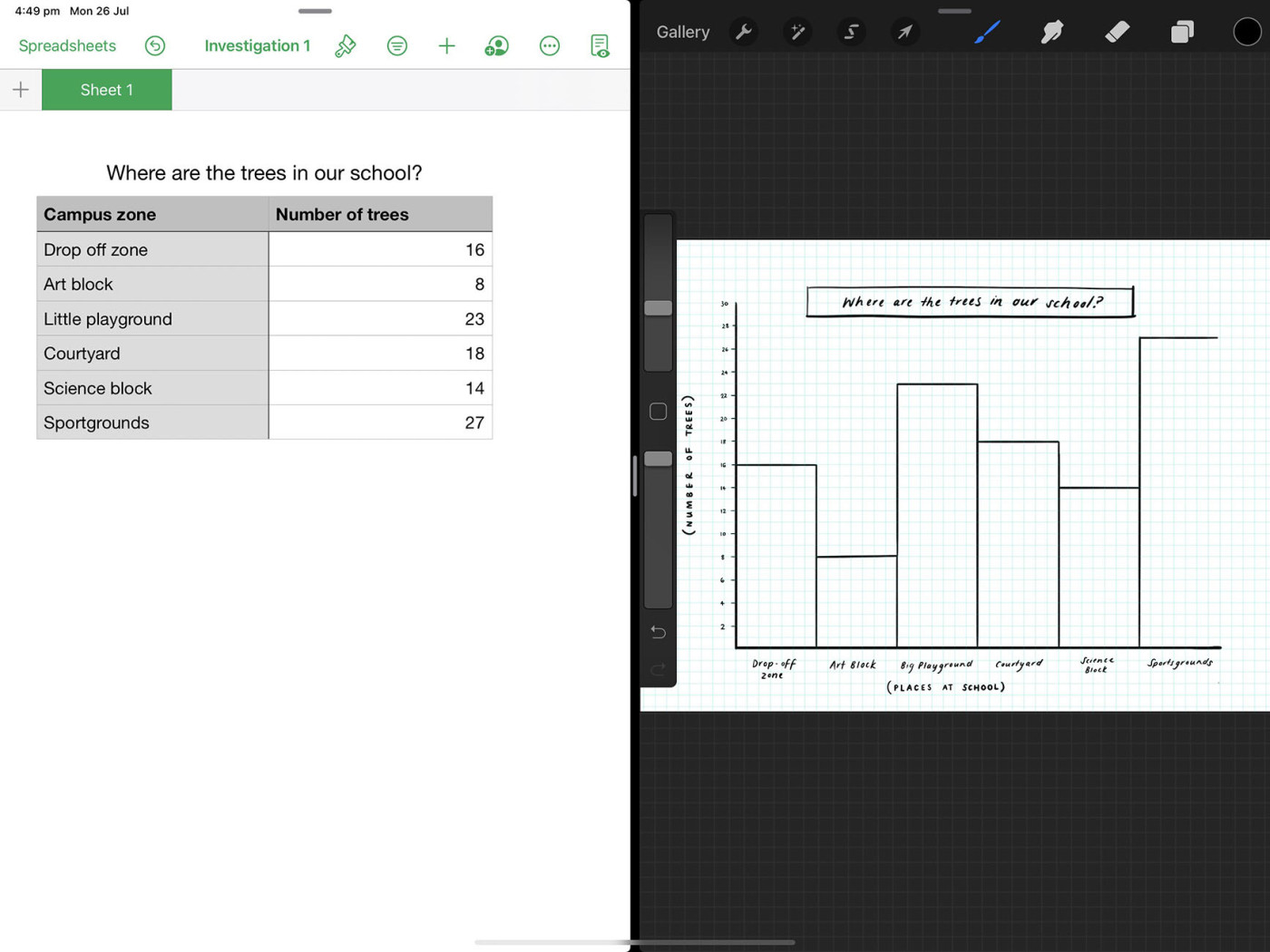The height and width of the screenshot is (952, 1270).
Task: Expand the Insert plus menu in Numbers
Action: tap(446, 46)
